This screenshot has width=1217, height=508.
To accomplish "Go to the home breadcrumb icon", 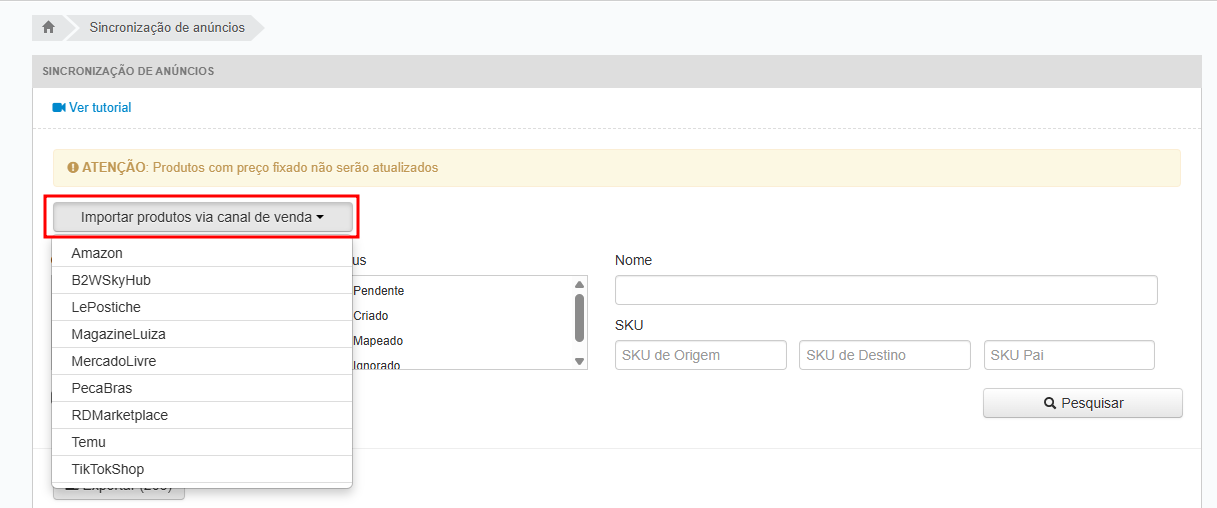I will tap(48, 28).
